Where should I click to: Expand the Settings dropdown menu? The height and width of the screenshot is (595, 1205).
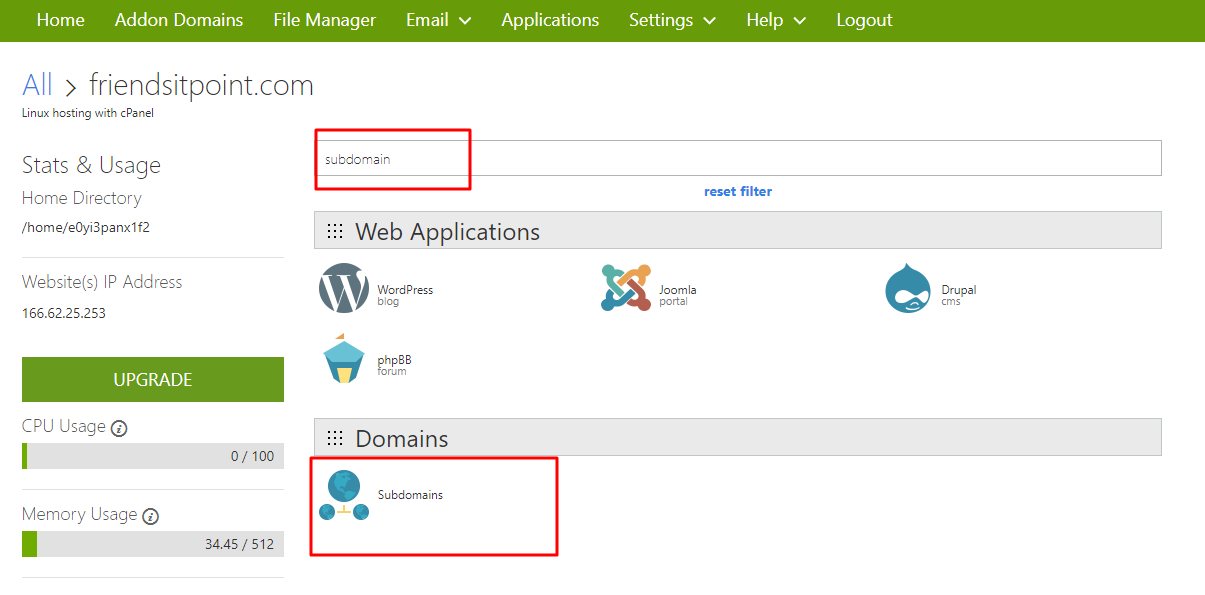click(672, 20)
